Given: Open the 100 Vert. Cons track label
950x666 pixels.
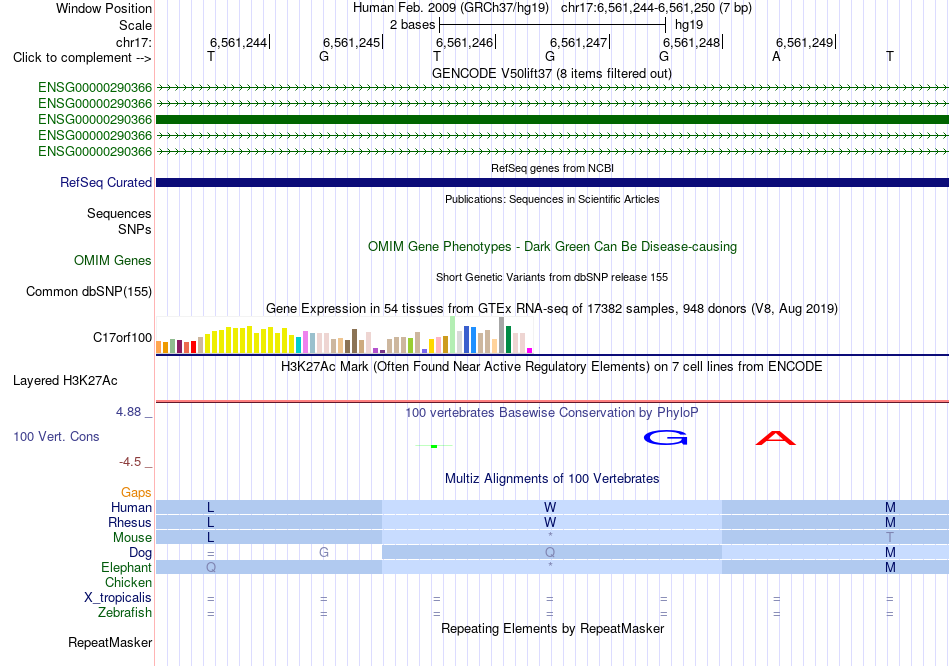Looking at the screenshot, I should pos(56,436).
